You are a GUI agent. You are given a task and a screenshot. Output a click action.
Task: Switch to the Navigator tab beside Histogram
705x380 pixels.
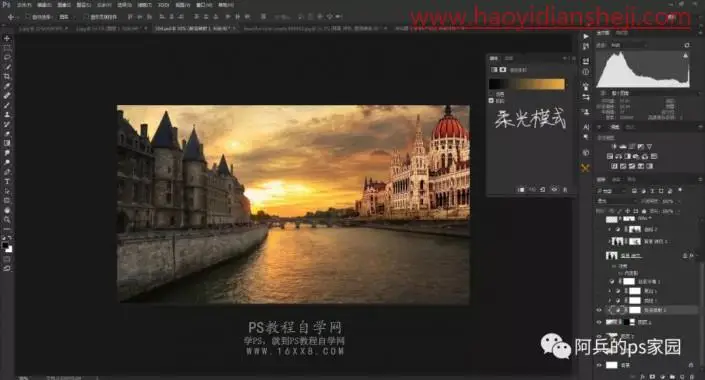click(621, 33)
